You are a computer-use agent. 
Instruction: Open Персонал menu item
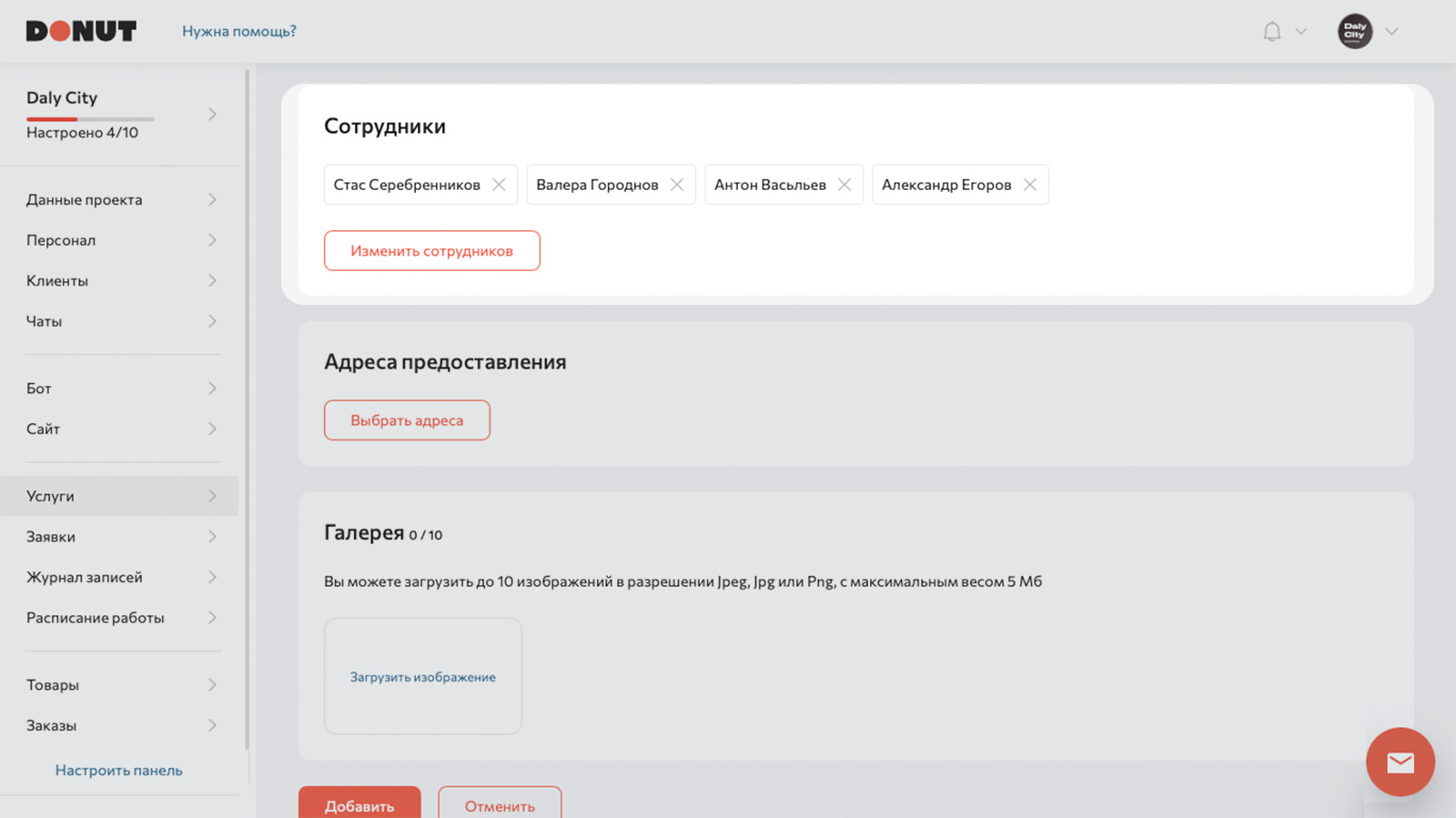tap(119, 240)
